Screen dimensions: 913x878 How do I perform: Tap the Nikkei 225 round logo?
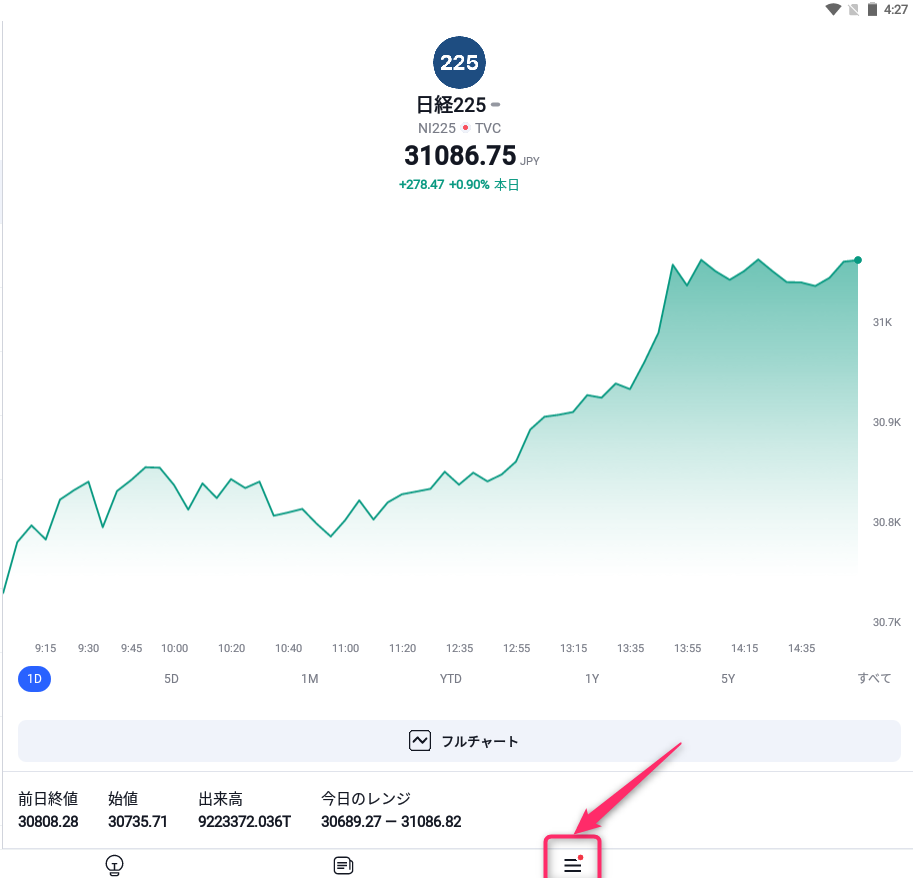pyautogui.click(x=459, y=62)
